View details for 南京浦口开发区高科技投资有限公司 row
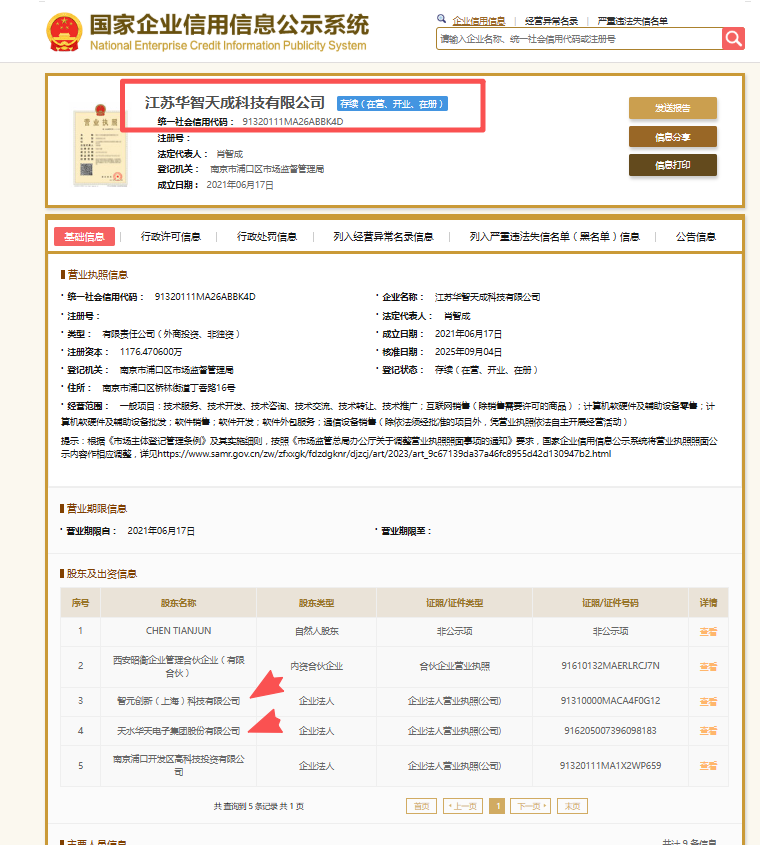760x845 pixels. 708,766
